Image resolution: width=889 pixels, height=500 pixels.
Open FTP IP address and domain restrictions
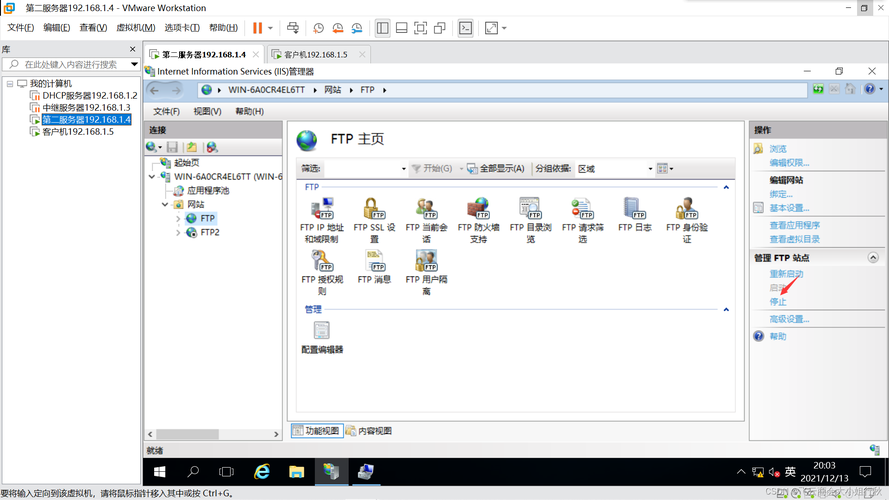click(321, 221)
